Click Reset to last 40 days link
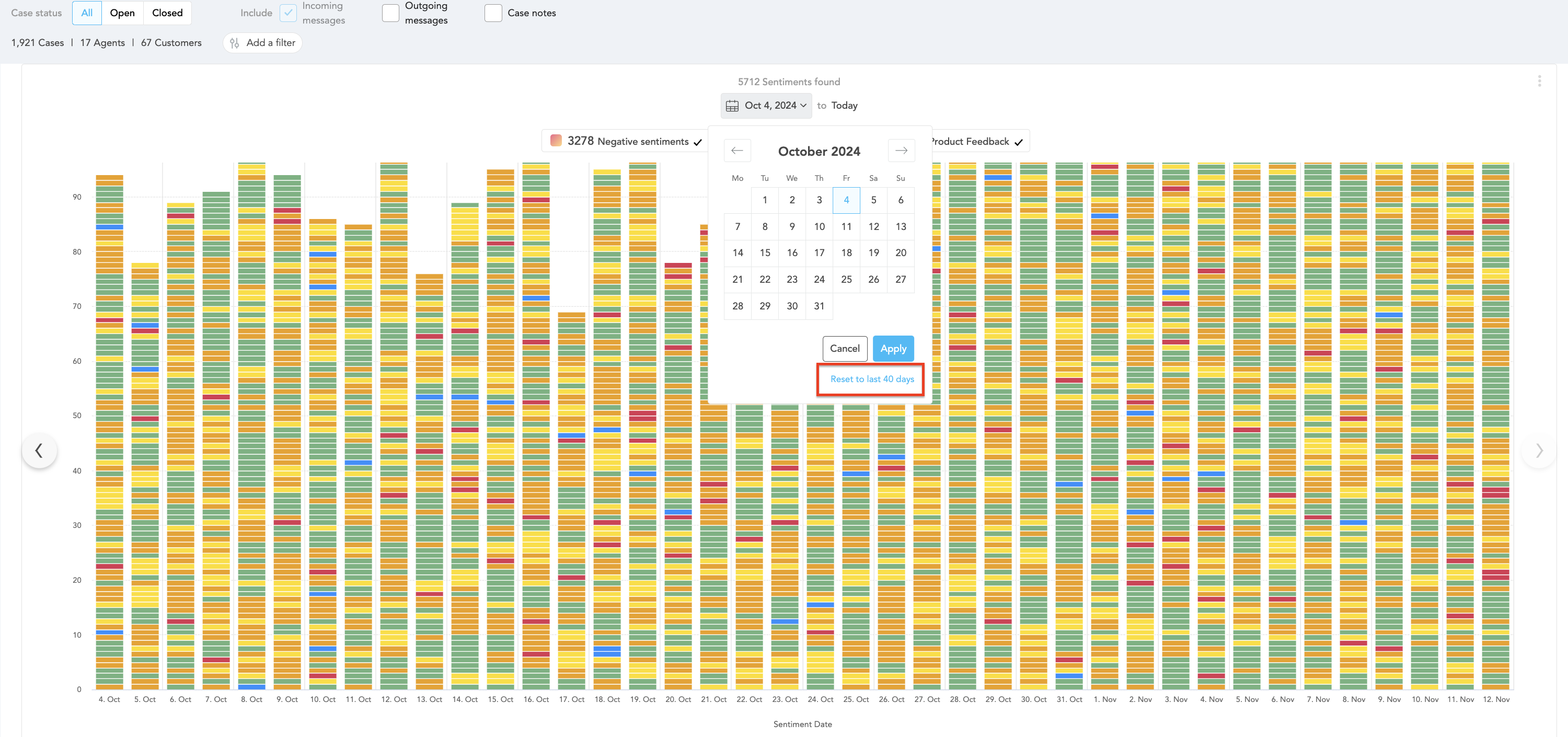The width and height of the screenshot is (1568, 737). point(871,379)
